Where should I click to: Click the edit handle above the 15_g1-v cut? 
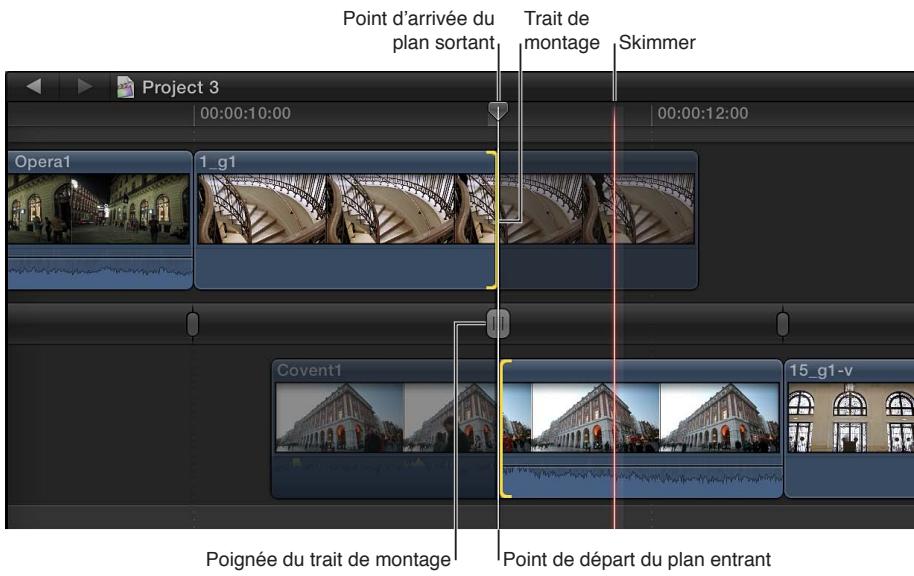click(x=783, y=324)
